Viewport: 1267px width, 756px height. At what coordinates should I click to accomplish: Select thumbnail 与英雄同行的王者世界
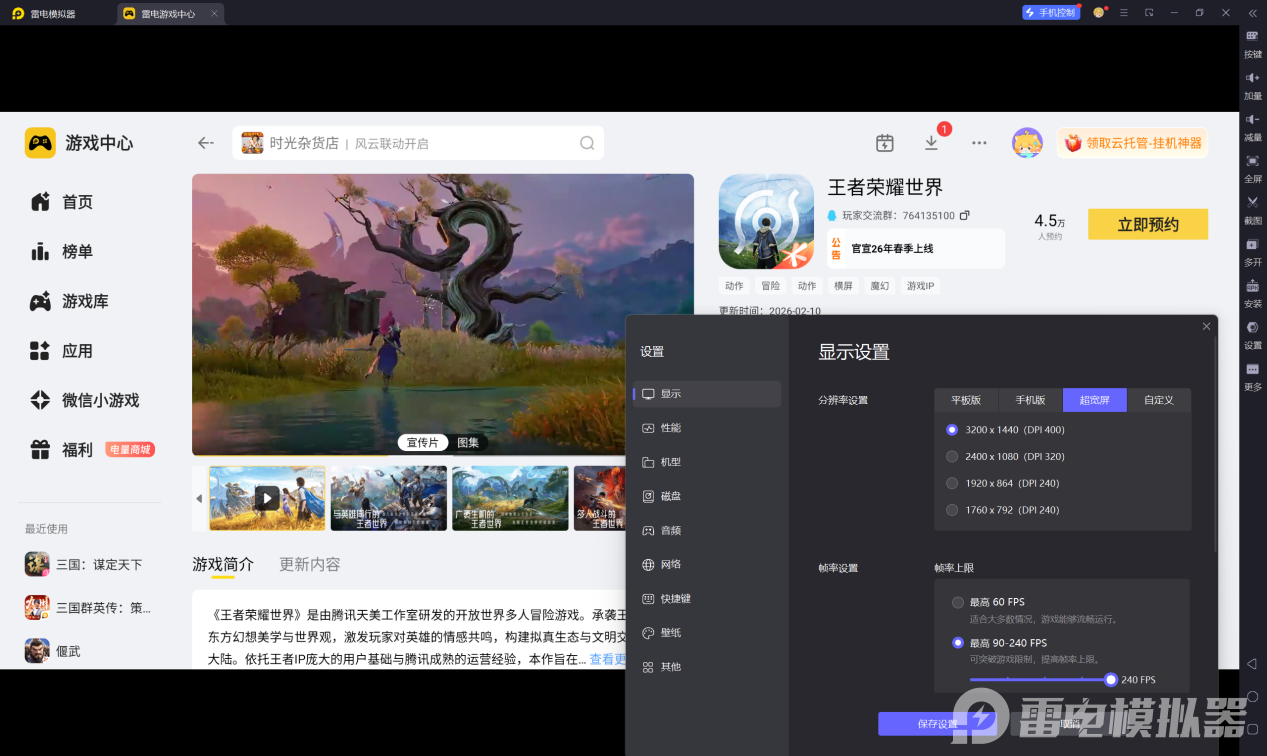(x=389, y=497)
